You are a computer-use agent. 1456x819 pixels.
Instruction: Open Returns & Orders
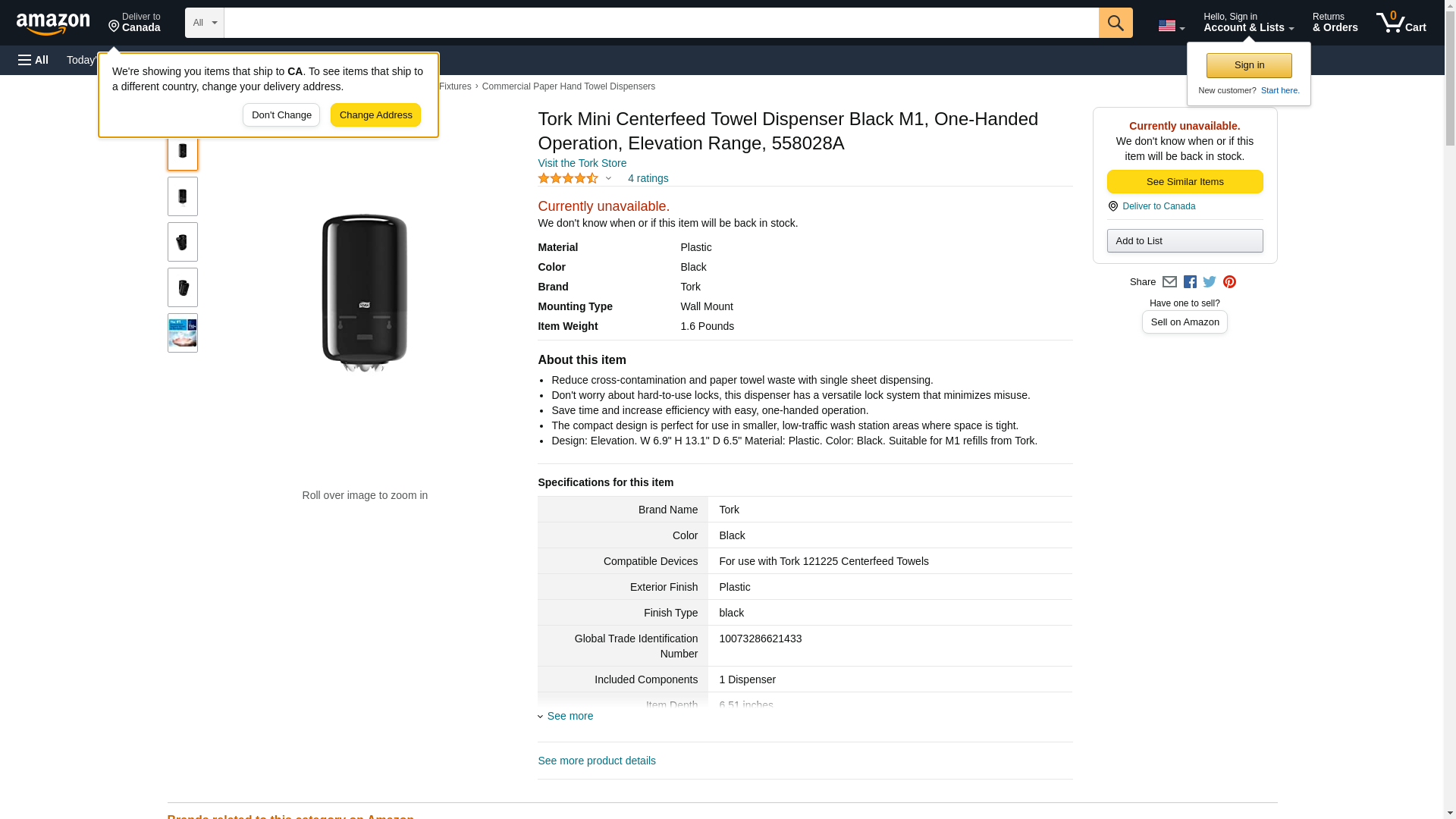point(1335,23)
